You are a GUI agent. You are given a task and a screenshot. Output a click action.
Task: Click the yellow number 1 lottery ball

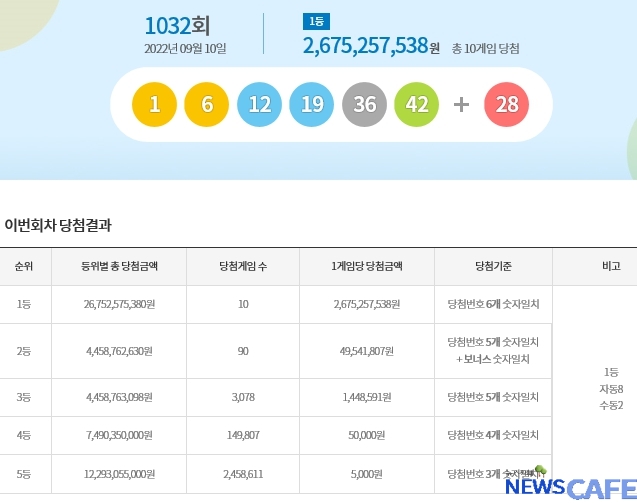point(154,104)
